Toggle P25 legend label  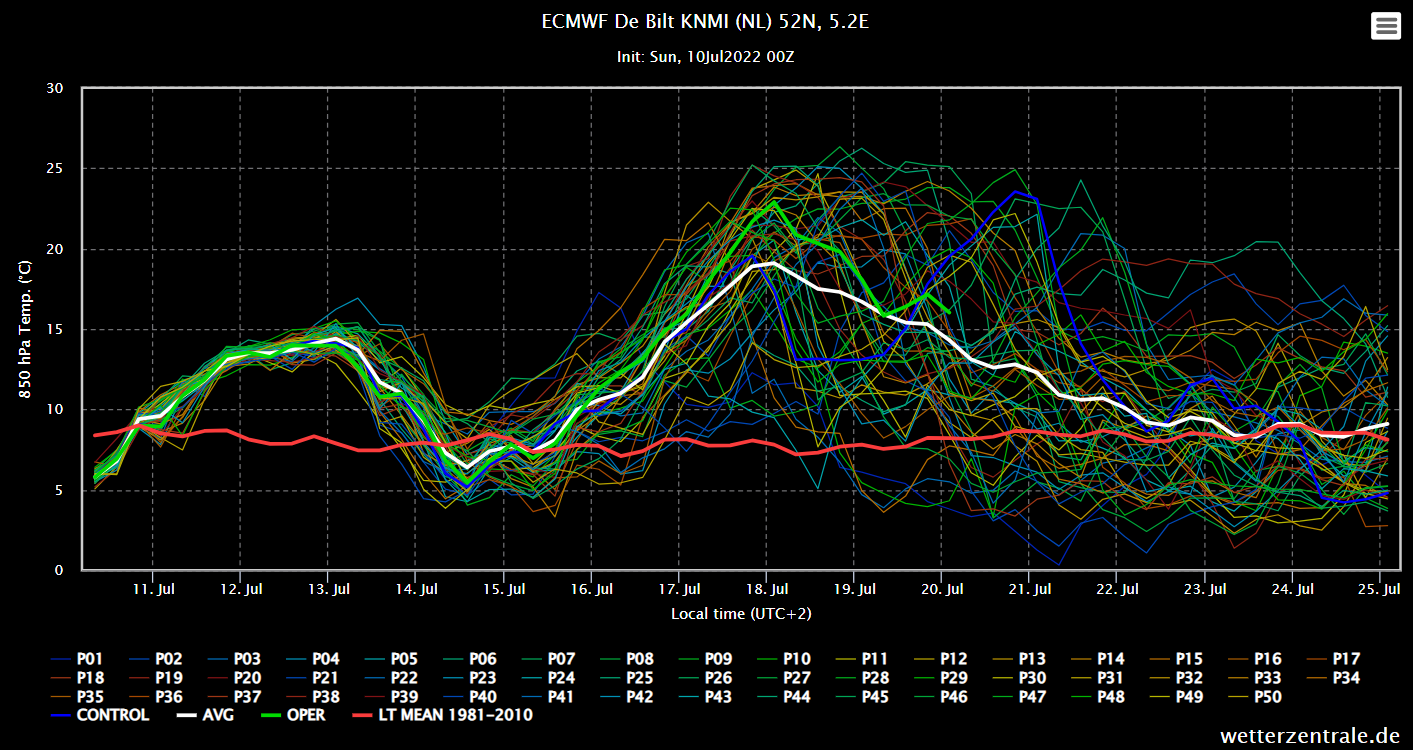626,678
